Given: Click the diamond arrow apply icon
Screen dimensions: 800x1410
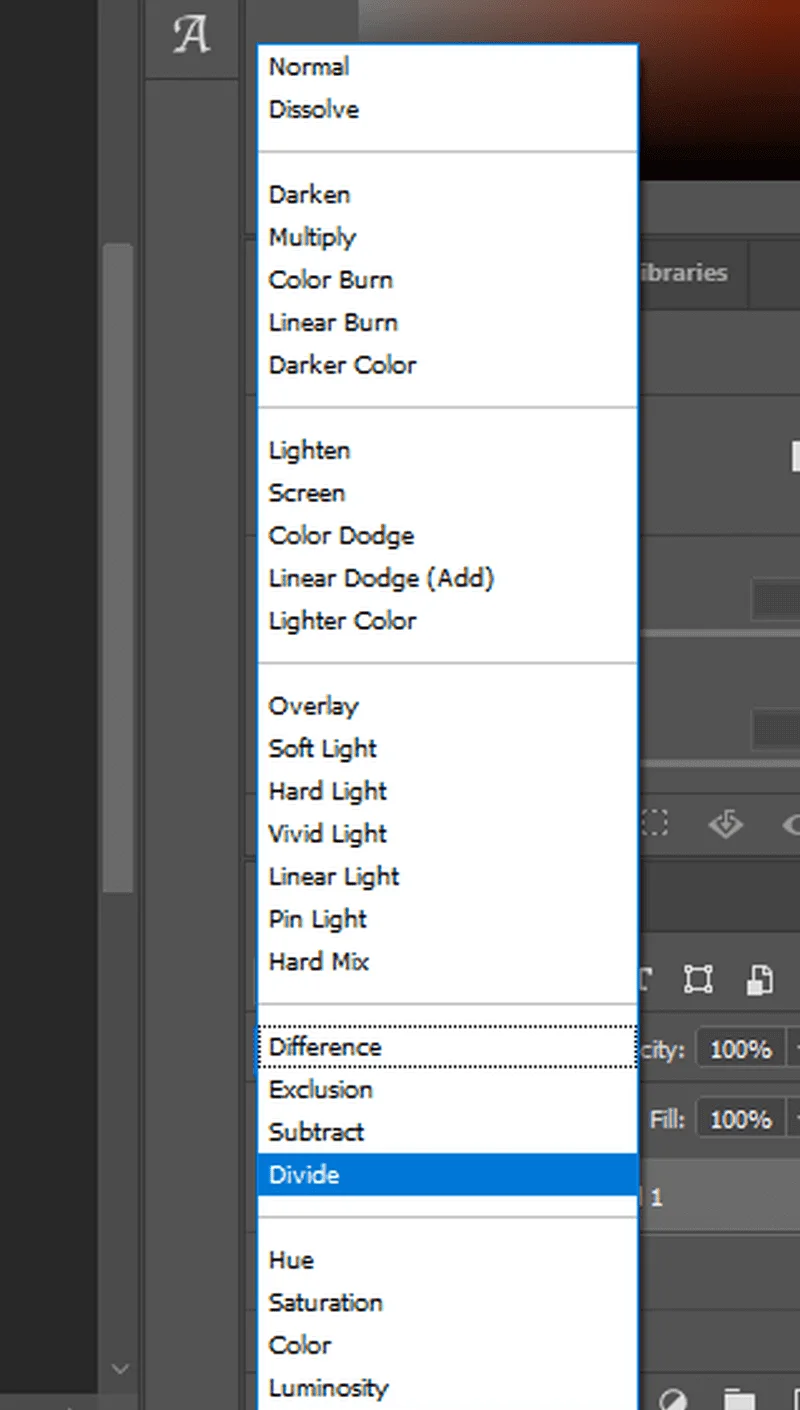Looking at the screenshot, I should click(x=724, y=824).
